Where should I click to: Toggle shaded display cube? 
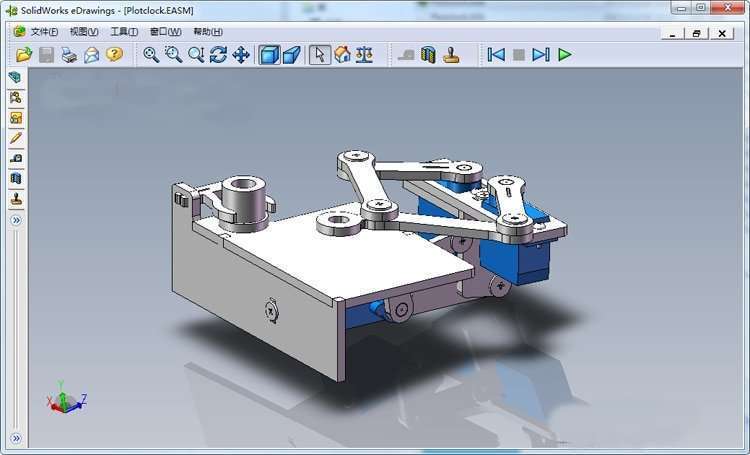(269, 55)
